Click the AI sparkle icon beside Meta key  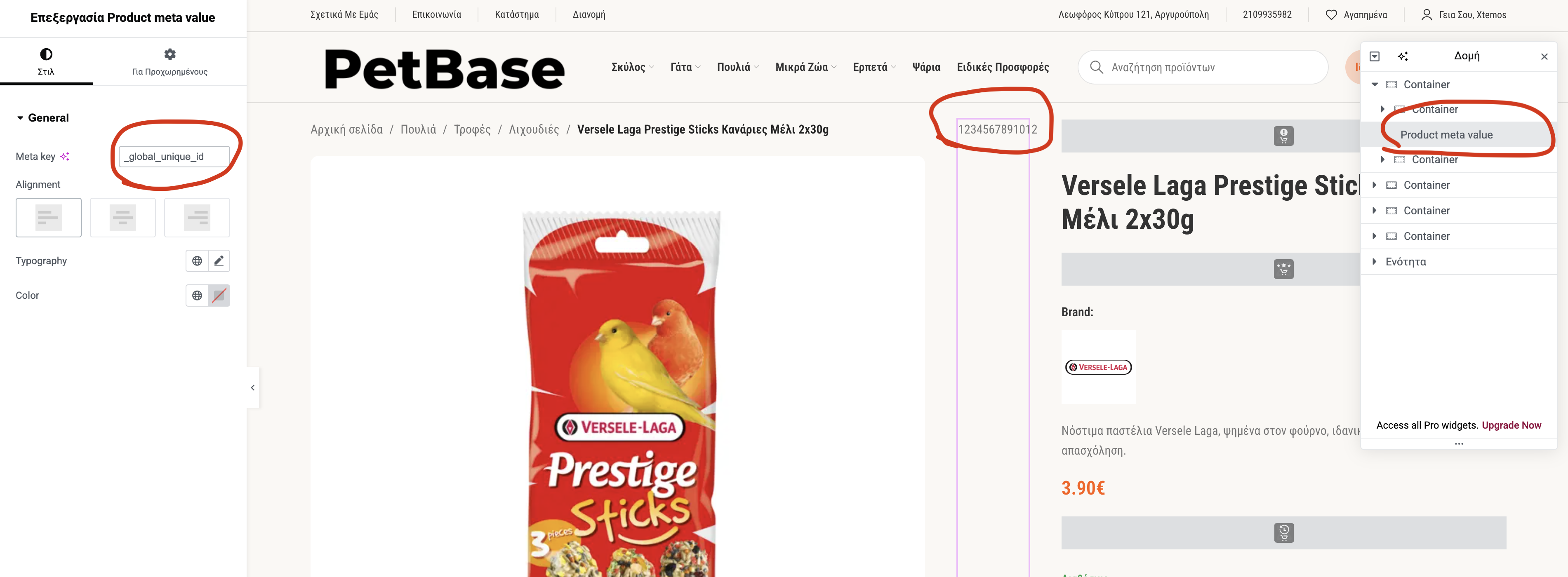[64, 156]
